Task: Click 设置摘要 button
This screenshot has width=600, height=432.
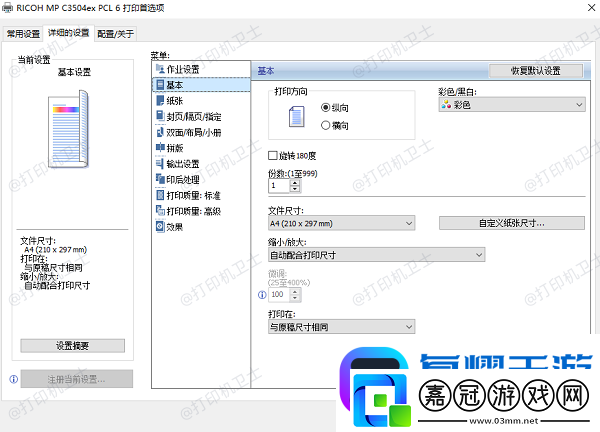Action: (x=72, y=346)
